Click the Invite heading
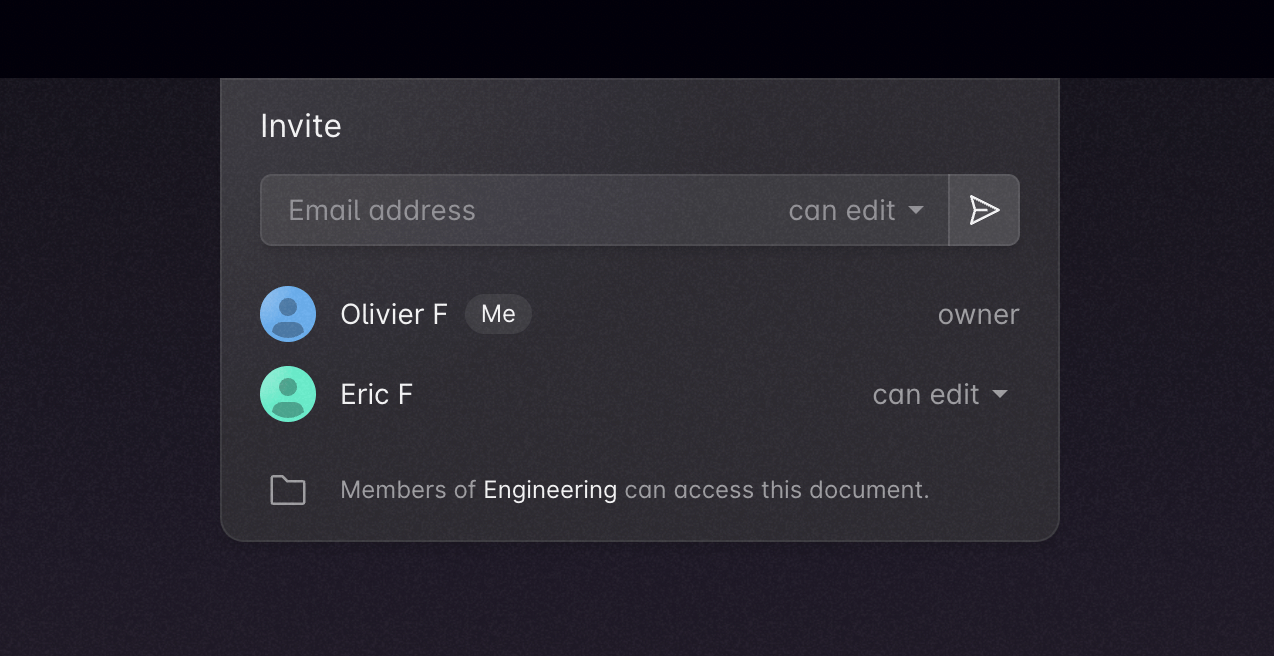This screenshot has height=656, width=1274. tap(301, 126)
